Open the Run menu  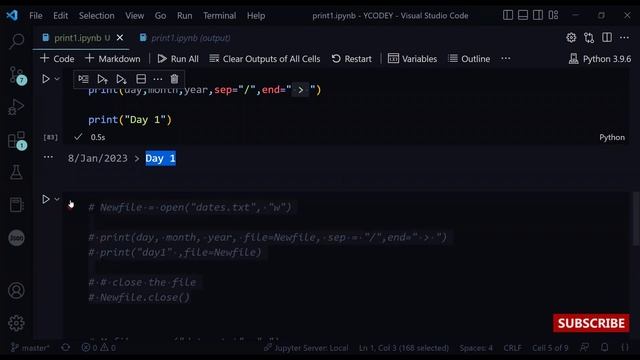(184, 16)
